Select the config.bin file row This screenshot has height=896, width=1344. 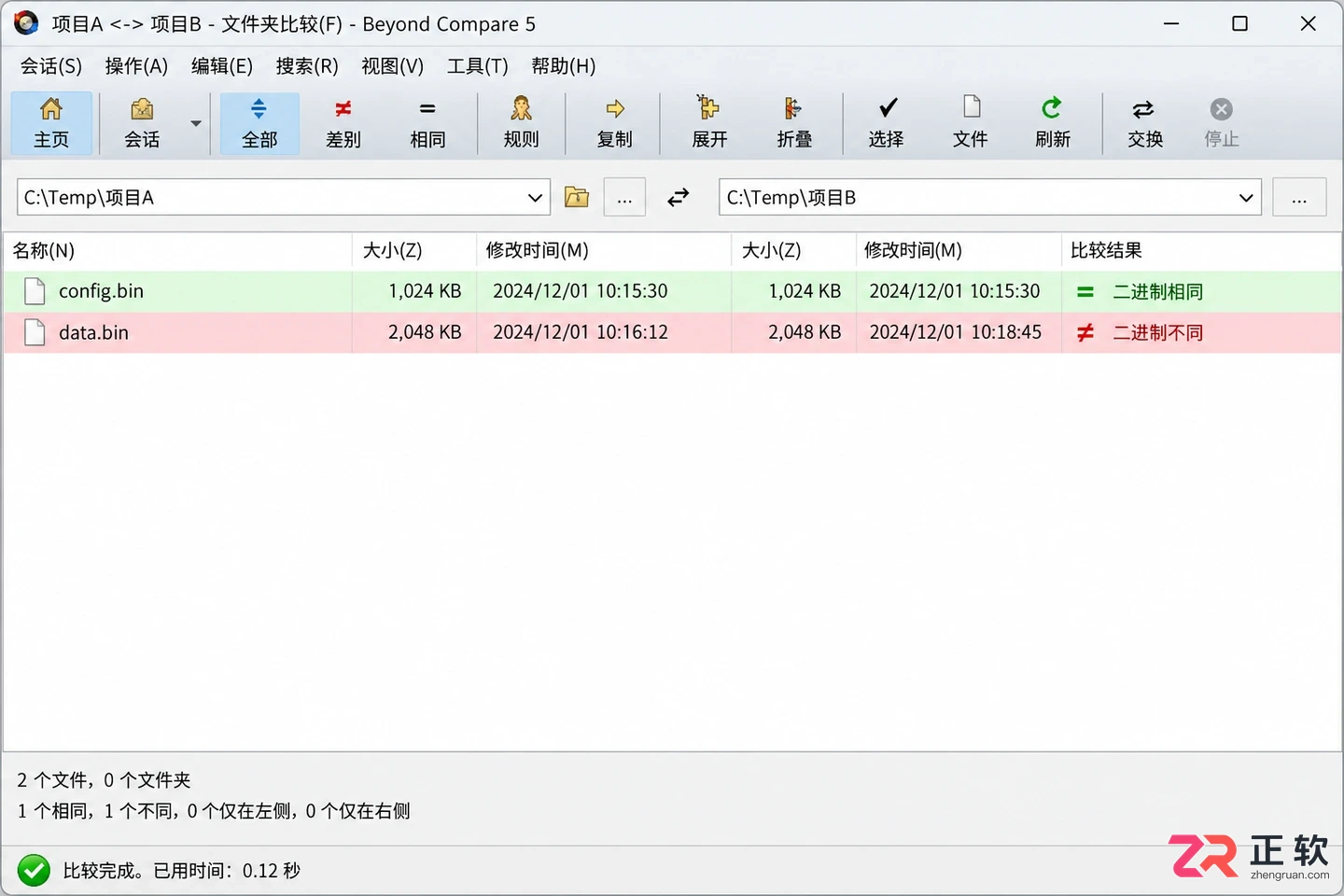click(x=672, y=291)
